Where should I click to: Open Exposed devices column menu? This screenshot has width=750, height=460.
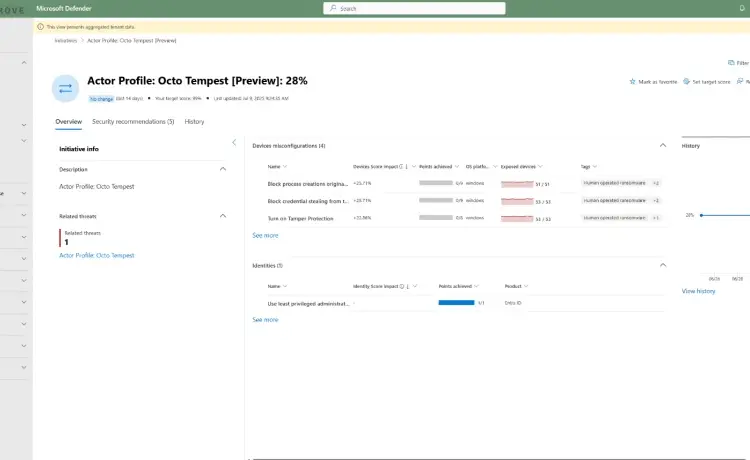click(x=540, y=166)
